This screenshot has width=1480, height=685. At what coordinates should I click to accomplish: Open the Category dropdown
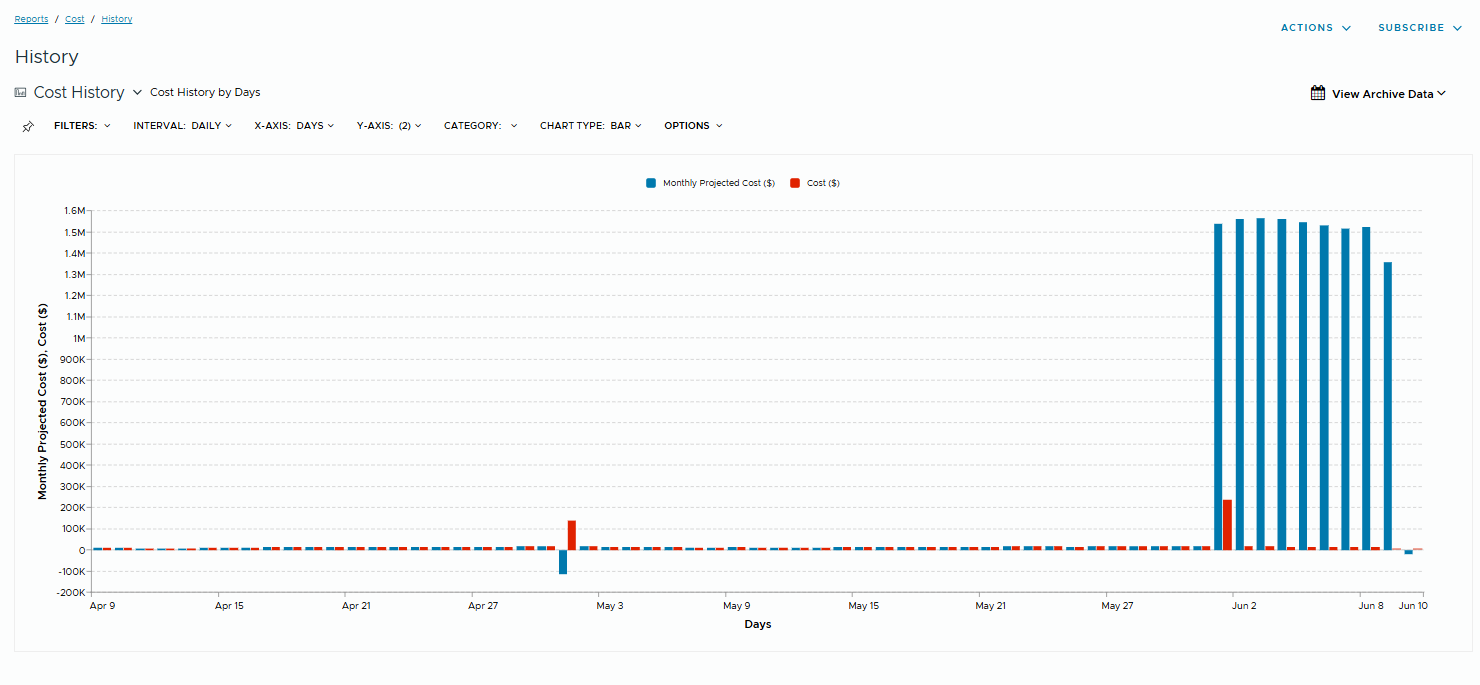(x=480, y=126)
